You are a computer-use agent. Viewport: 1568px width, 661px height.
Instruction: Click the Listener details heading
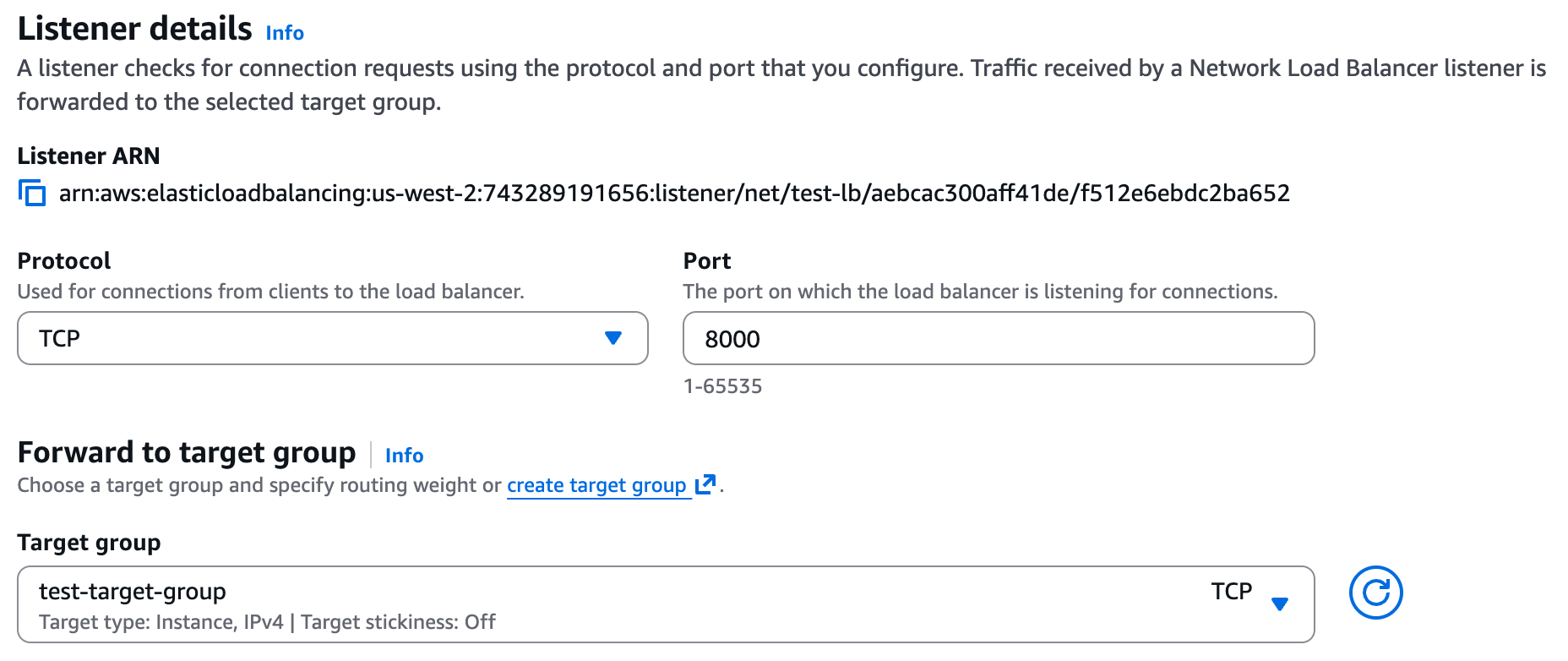coord(135,29)
